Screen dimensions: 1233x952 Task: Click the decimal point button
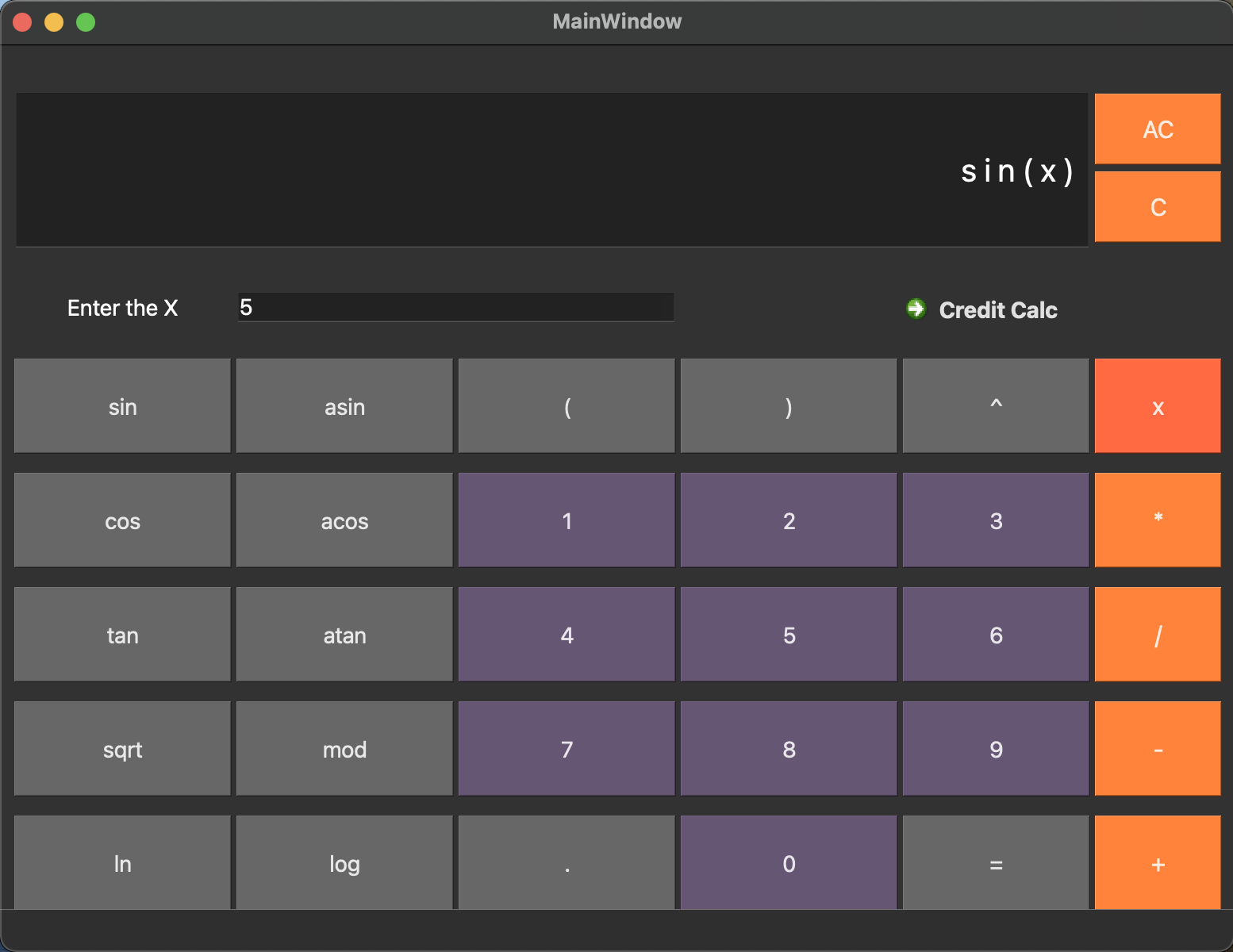tap(566, 863)
